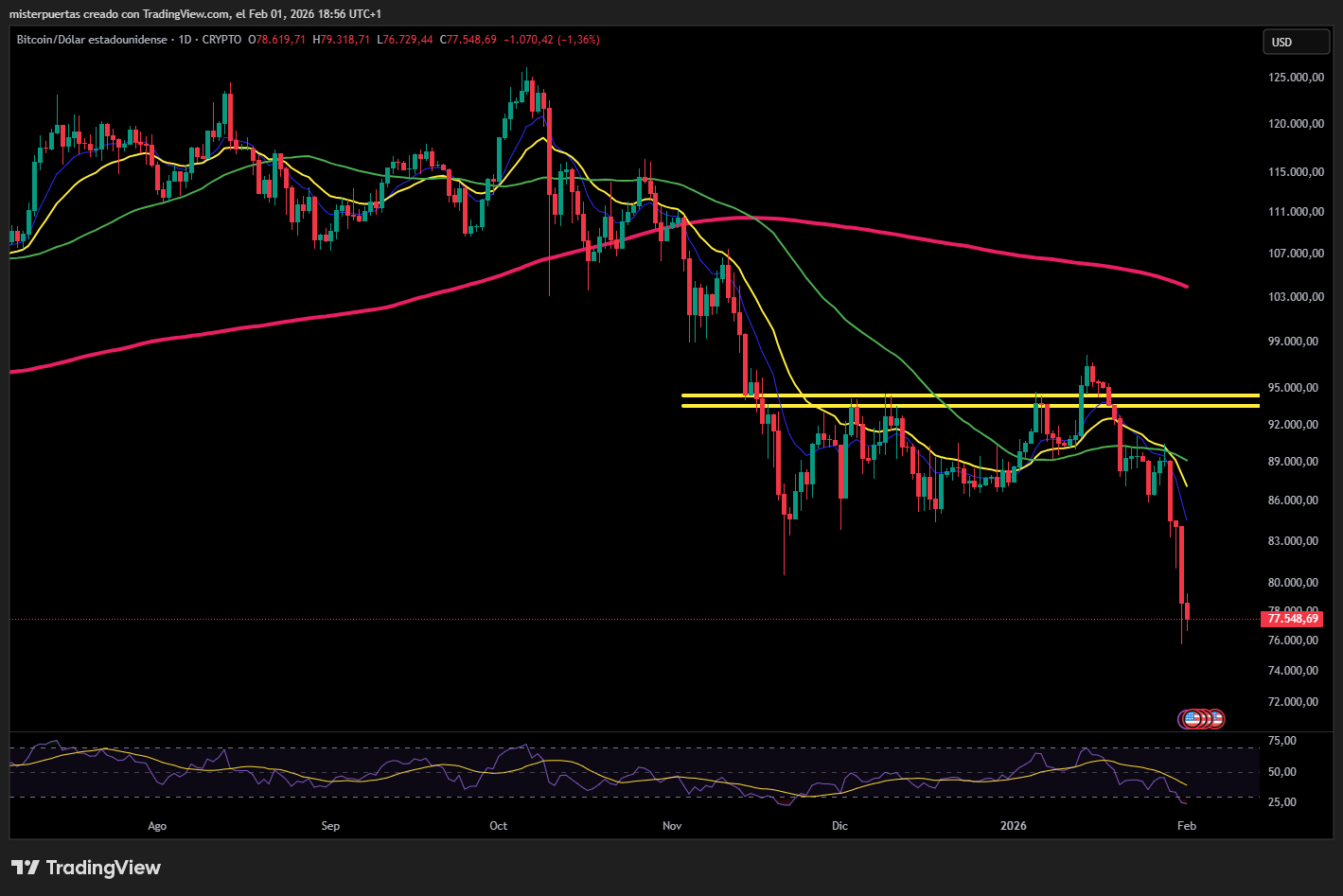Click the 89.000,00 price axis label

click(x=1294, y=462)
